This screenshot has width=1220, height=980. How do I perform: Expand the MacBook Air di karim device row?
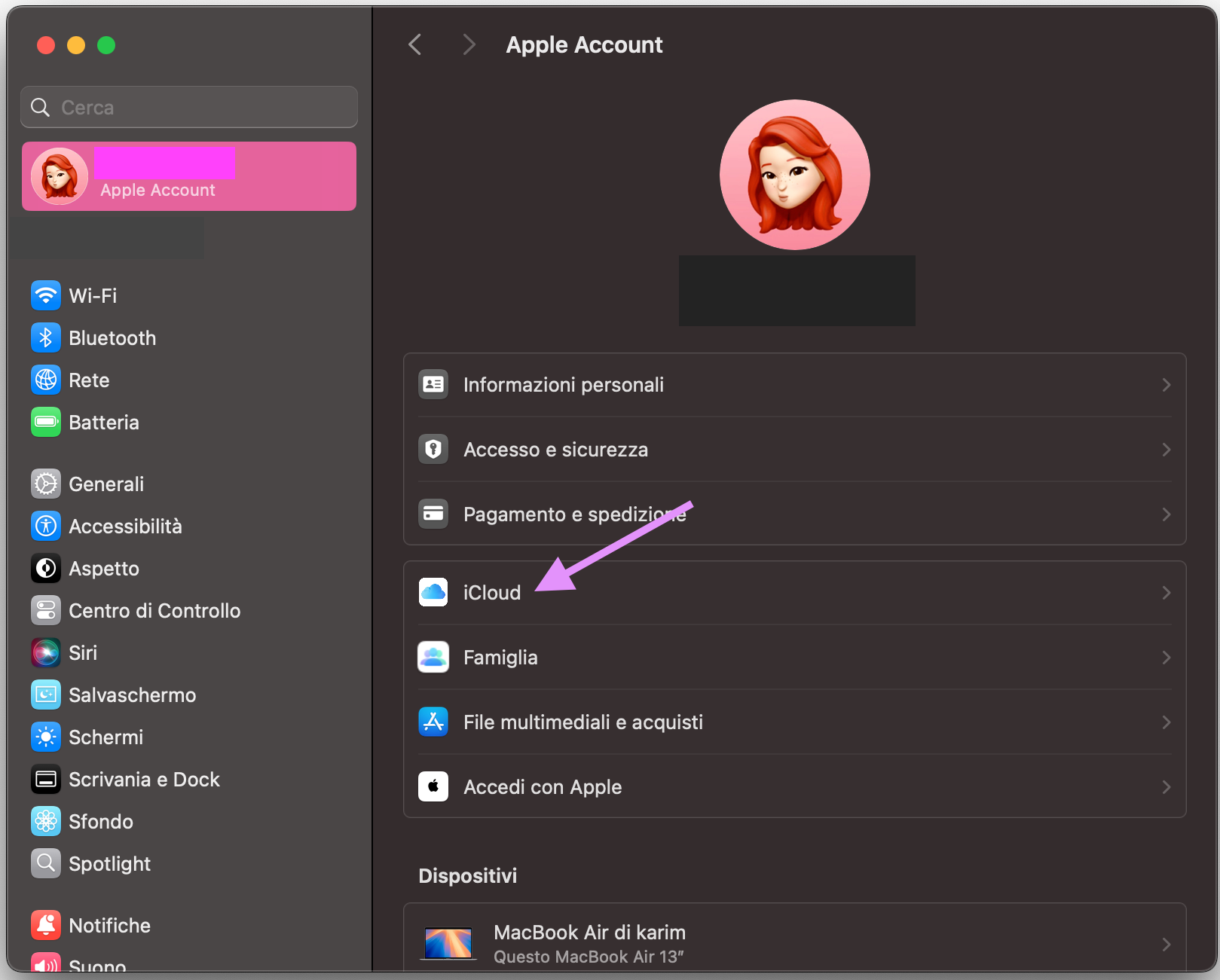(1165, 943)
